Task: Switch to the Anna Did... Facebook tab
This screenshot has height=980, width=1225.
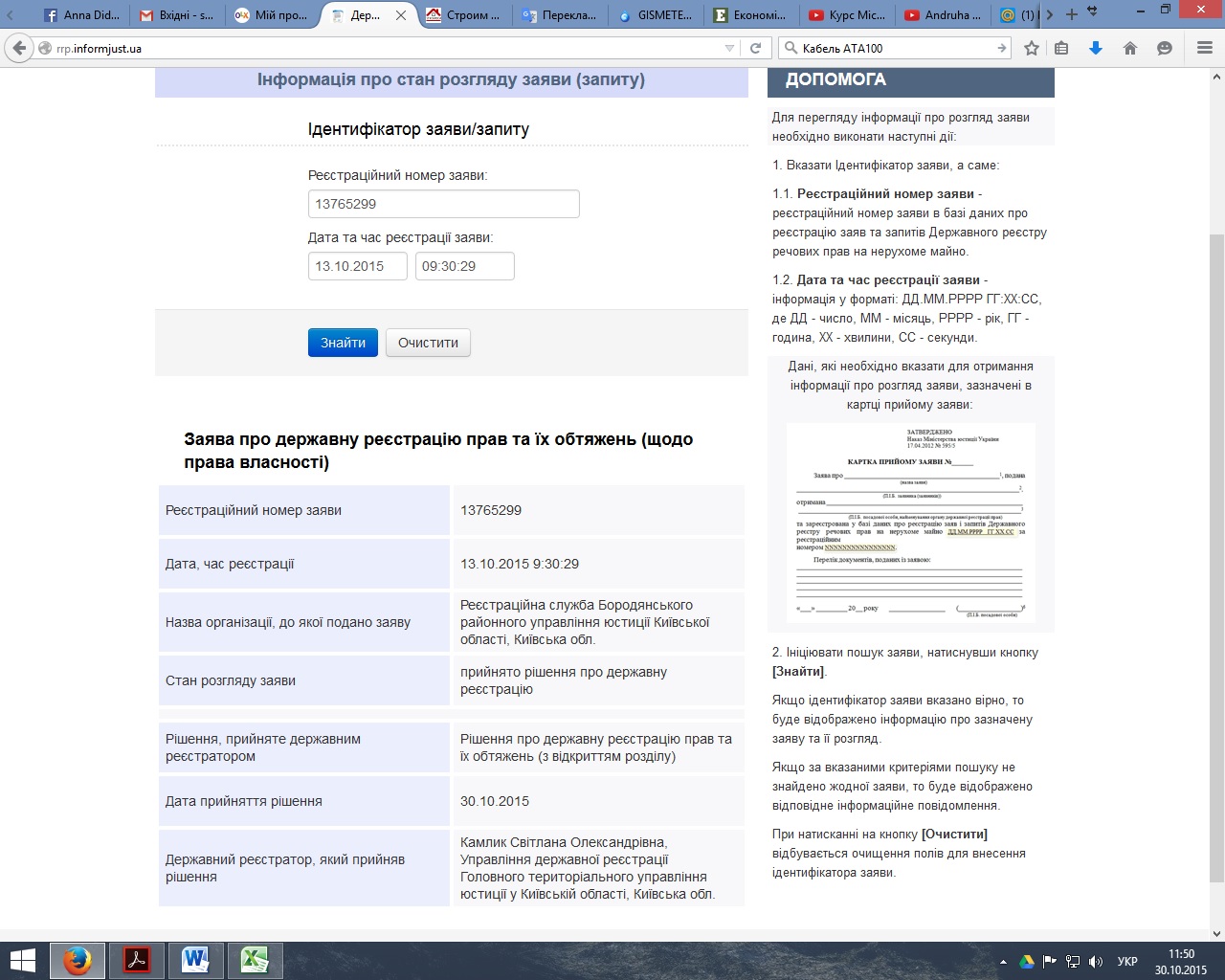Action: coord(83,15)
